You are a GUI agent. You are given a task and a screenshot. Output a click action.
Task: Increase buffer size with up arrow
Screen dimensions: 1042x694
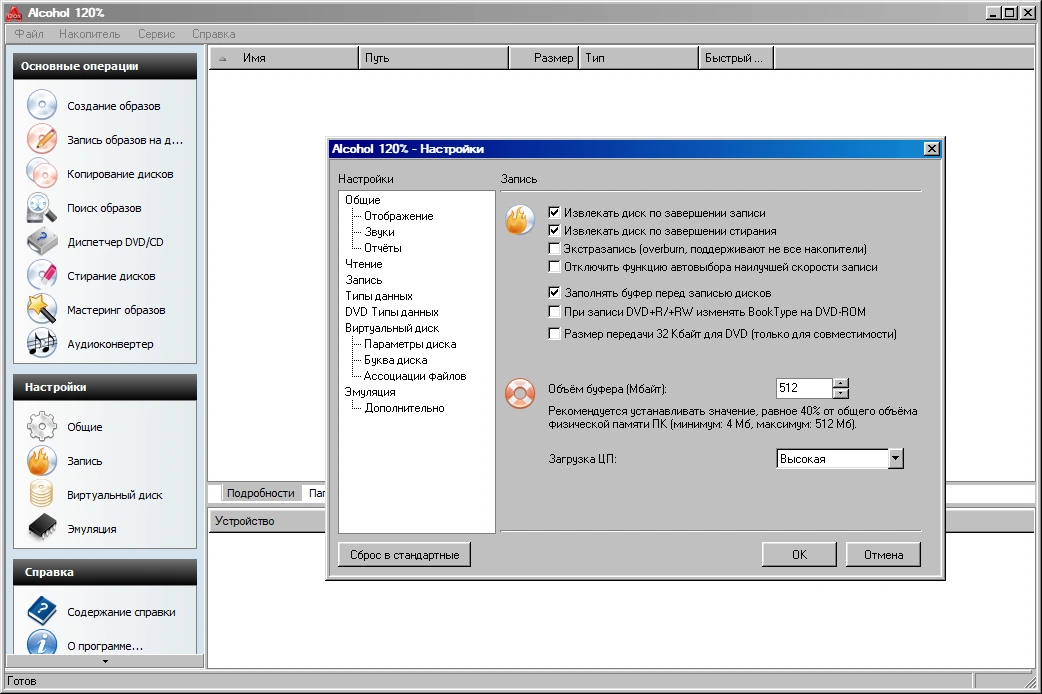pos(841,383)
